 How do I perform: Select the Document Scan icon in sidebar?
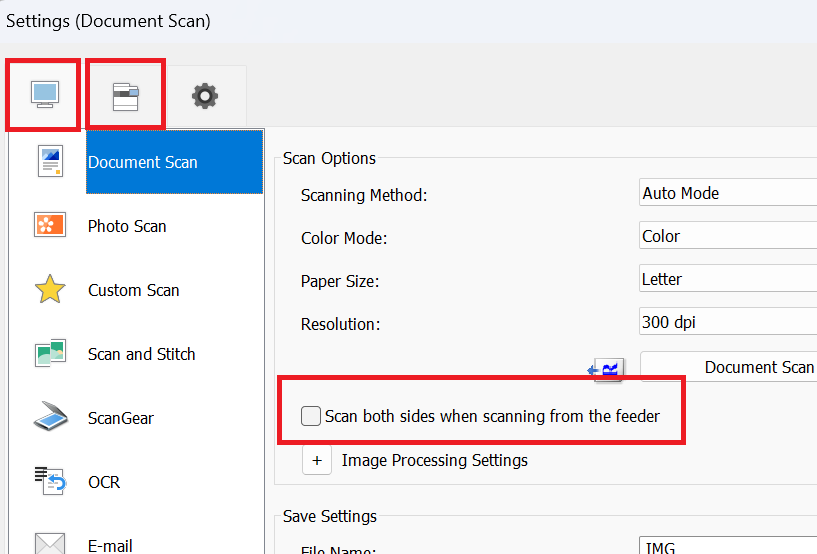coord(50,162)
